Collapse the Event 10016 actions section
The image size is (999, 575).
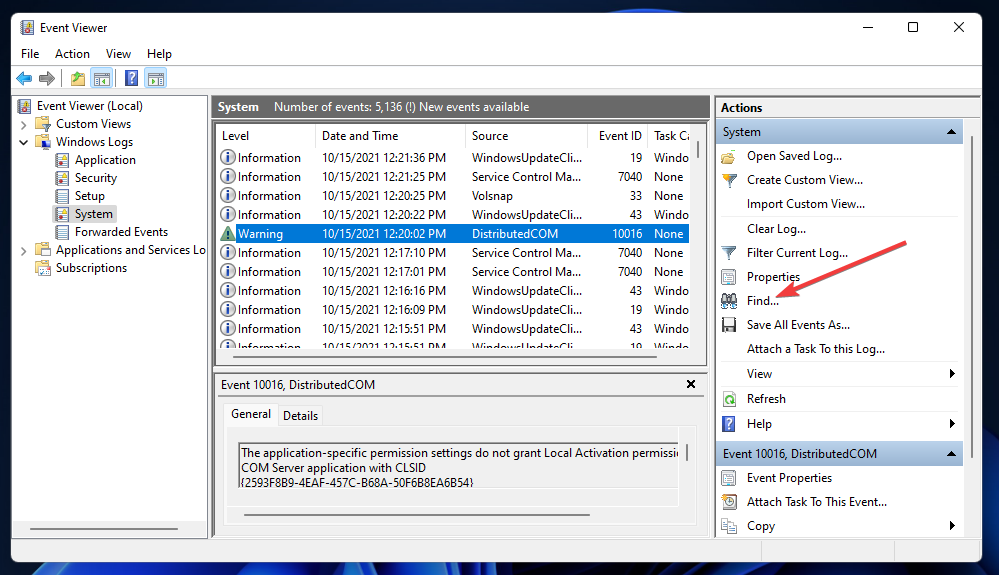[x=951, y=454]
